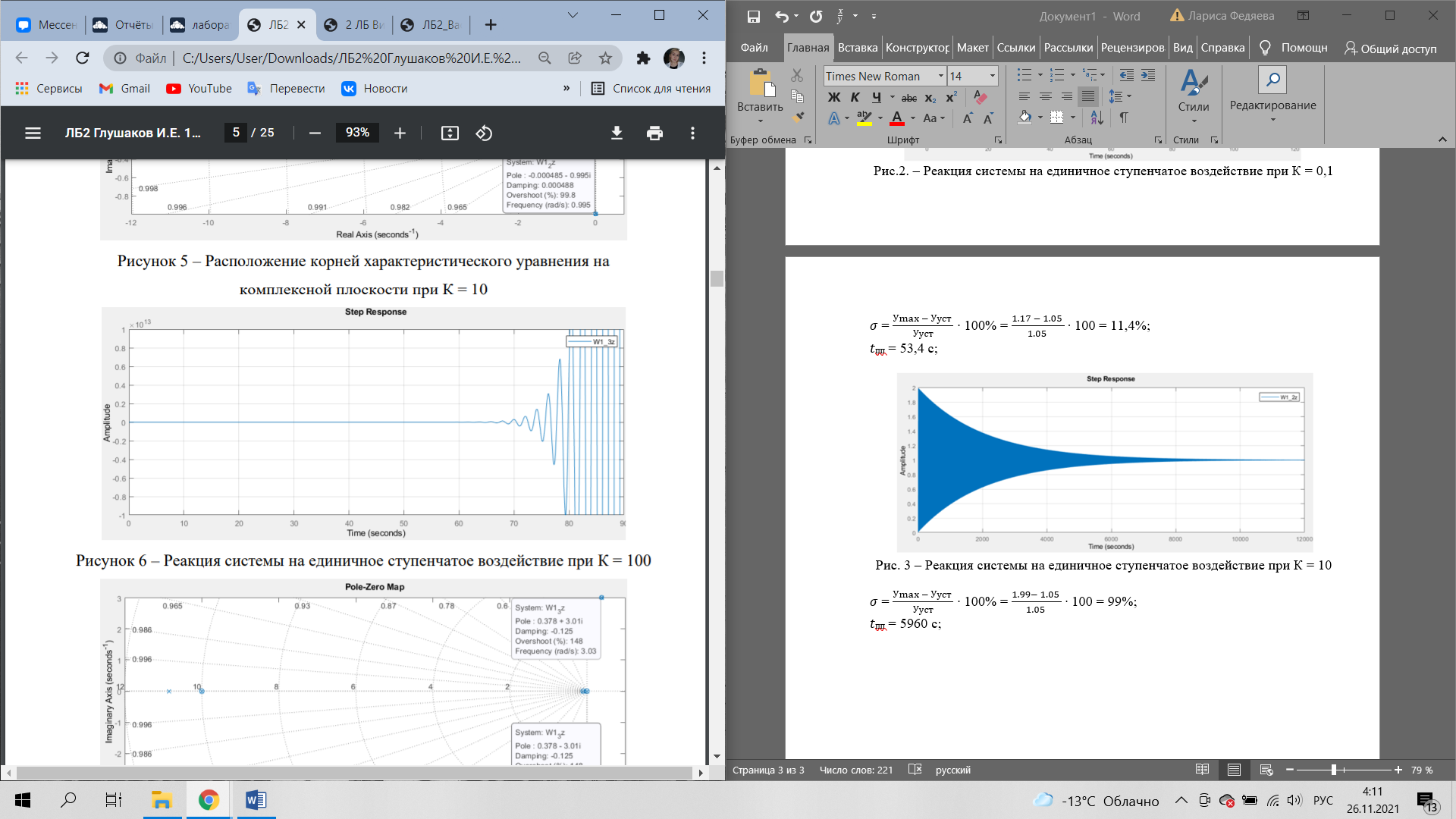Align text left in Word
The width and height of the screenshot is (1456, 819).
(1025, 96)
